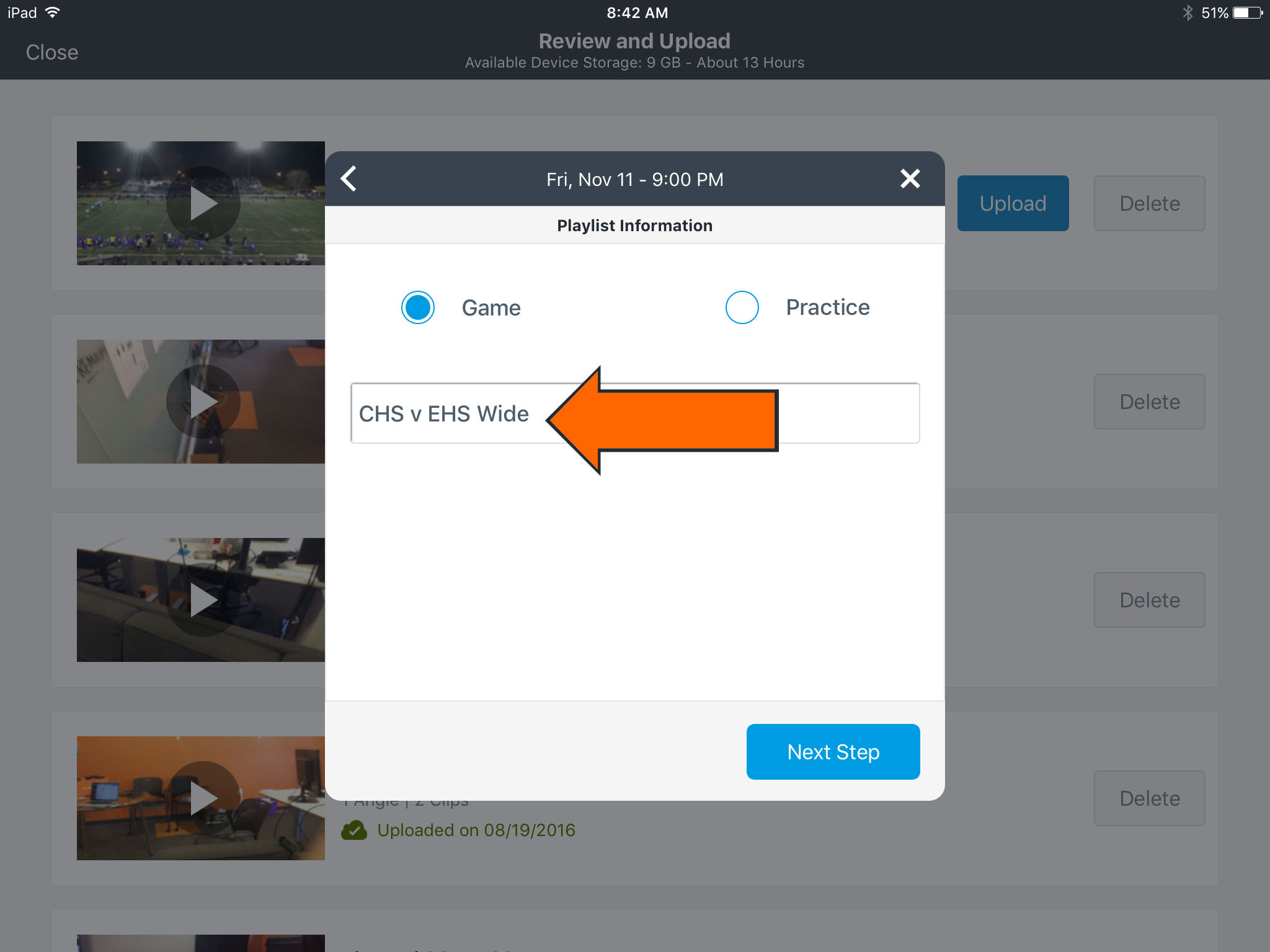1270x952 pixels.
Task: Delete the football game video
Action: (1149, 203)
